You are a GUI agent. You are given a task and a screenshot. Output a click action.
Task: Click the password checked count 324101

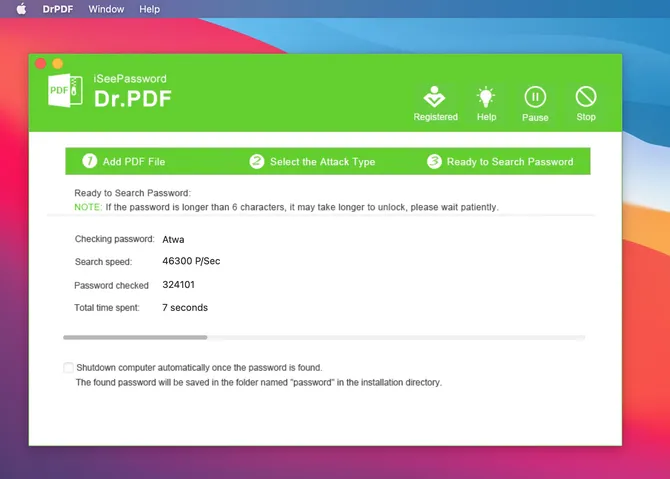[178, 285]
